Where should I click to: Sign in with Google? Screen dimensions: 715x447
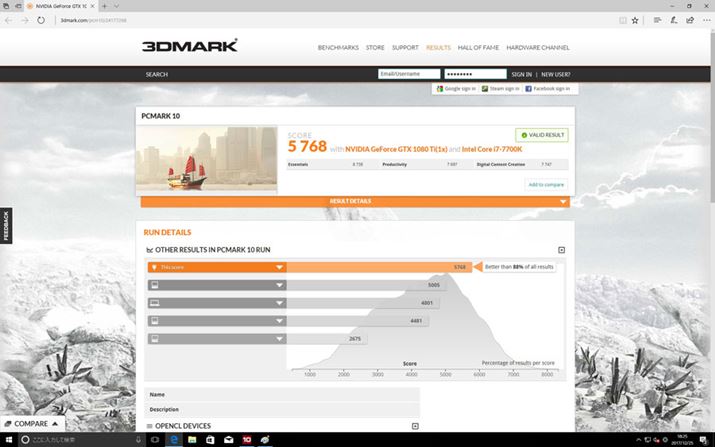(456, 88)
